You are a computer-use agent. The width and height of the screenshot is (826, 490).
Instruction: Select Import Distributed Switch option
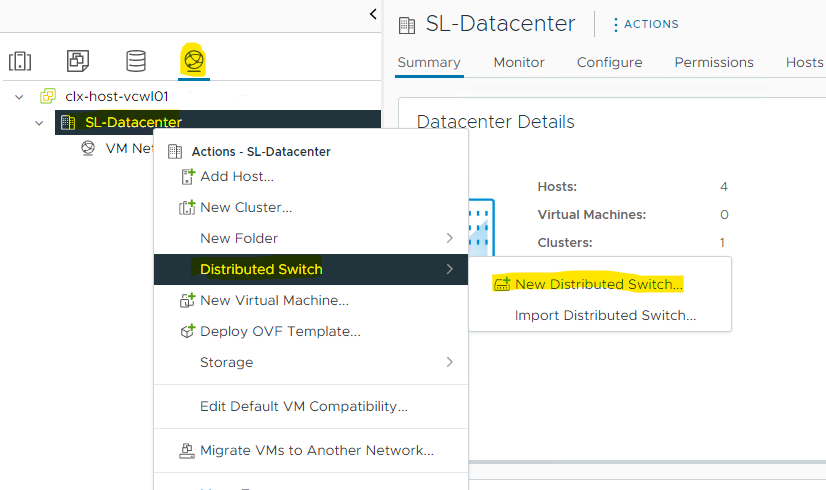605,315
